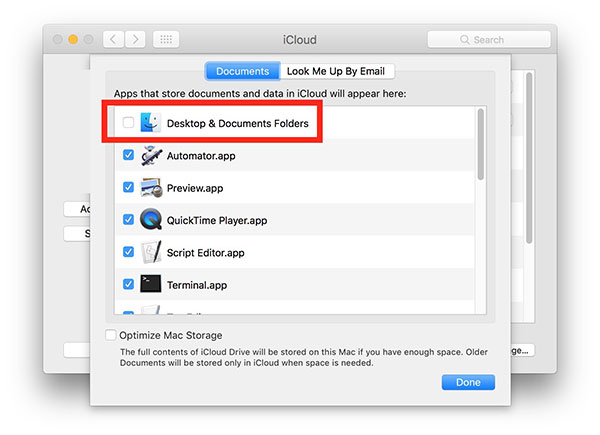Uncheck the Automator.app checkbox
The width and height of the screenshot is (600, 435).
click(x=128, y=155)
